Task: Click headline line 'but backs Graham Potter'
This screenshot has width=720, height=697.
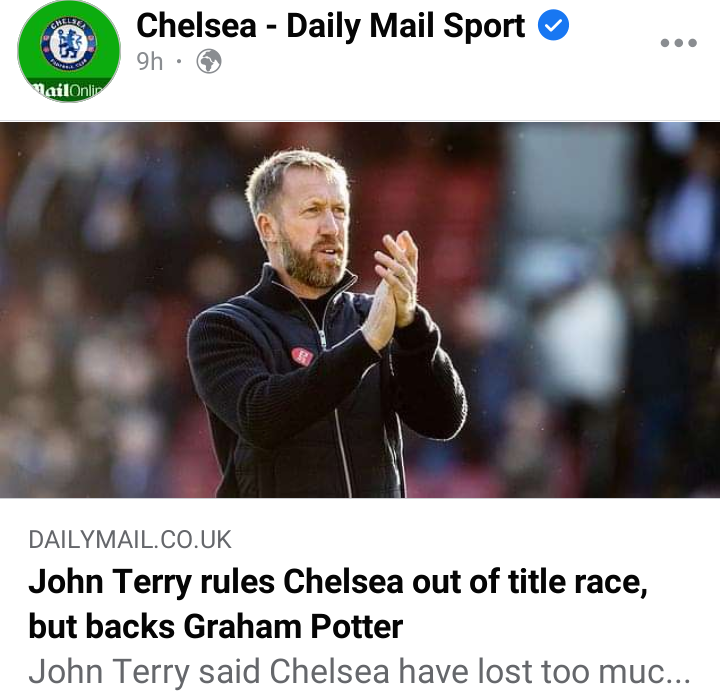Action: 216,627
